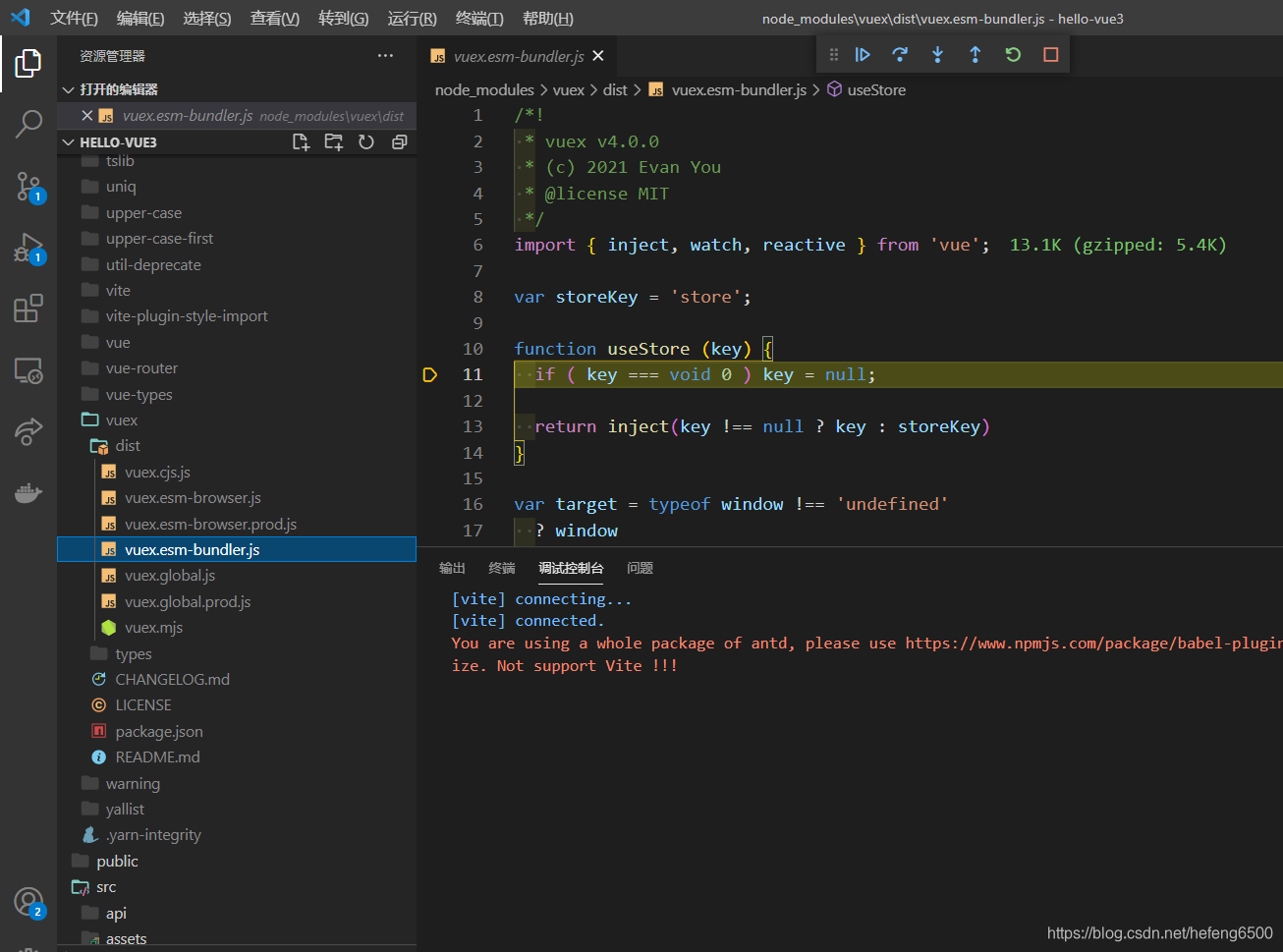Open the Search view in activity bar

click(28, 124)
